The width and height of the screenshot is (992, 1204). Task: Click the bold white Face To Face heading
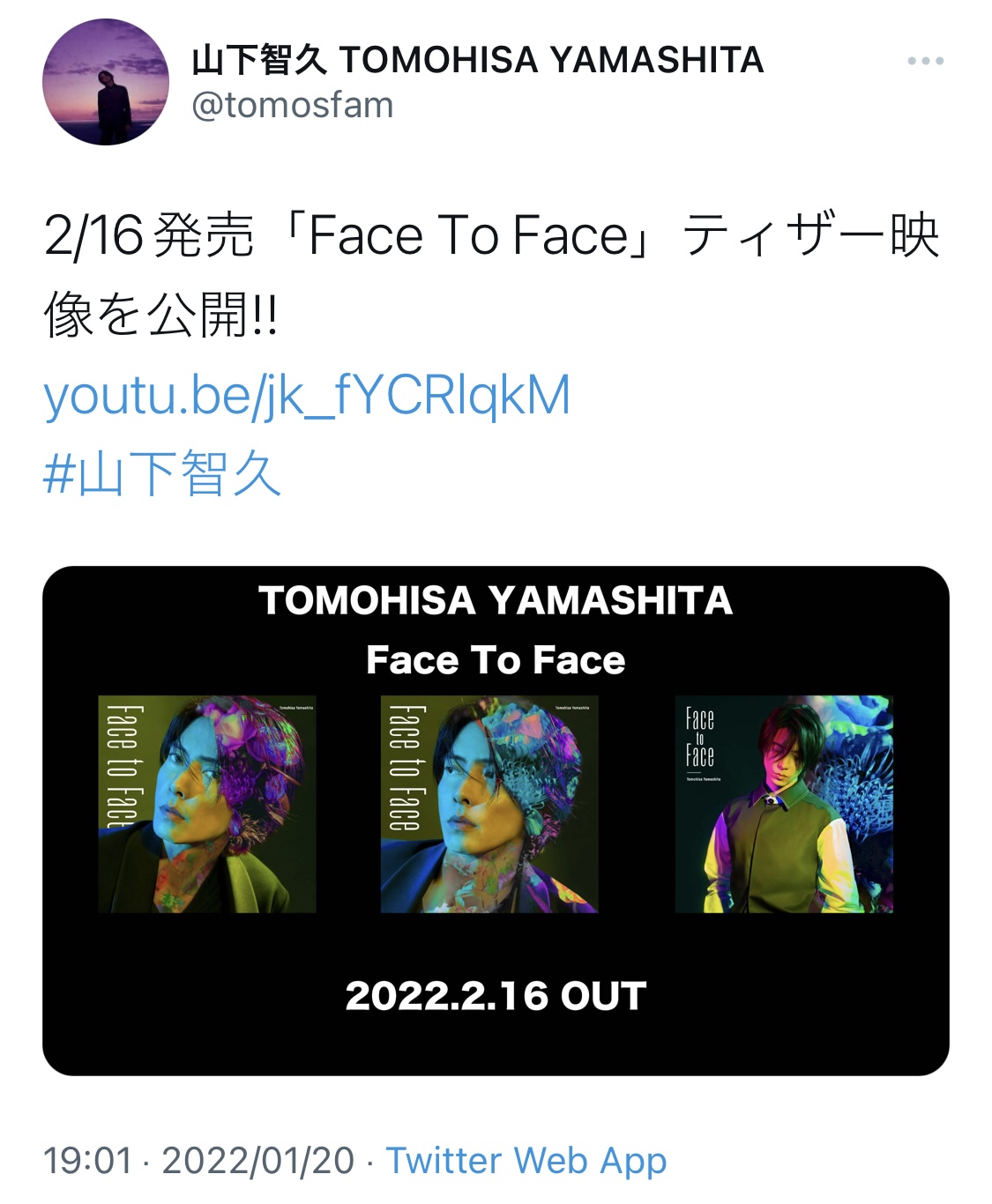click(496, 660)
